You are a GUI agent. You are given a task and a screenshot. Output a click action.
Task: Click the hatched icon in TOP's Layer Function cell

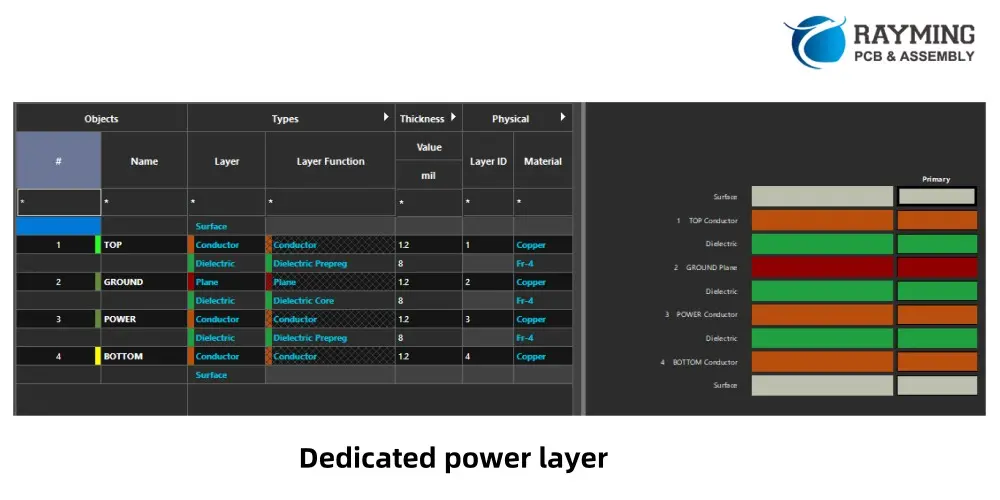269,245
